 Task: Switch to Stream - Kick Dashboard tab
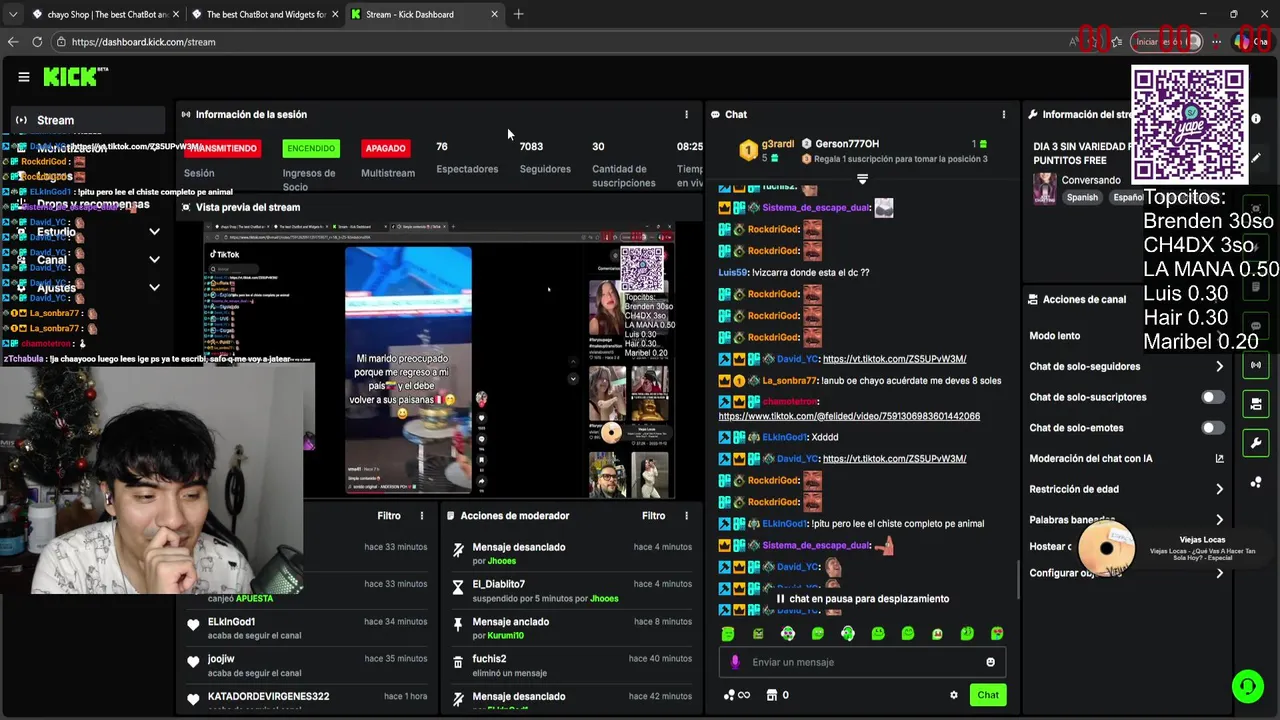[424, 14]
